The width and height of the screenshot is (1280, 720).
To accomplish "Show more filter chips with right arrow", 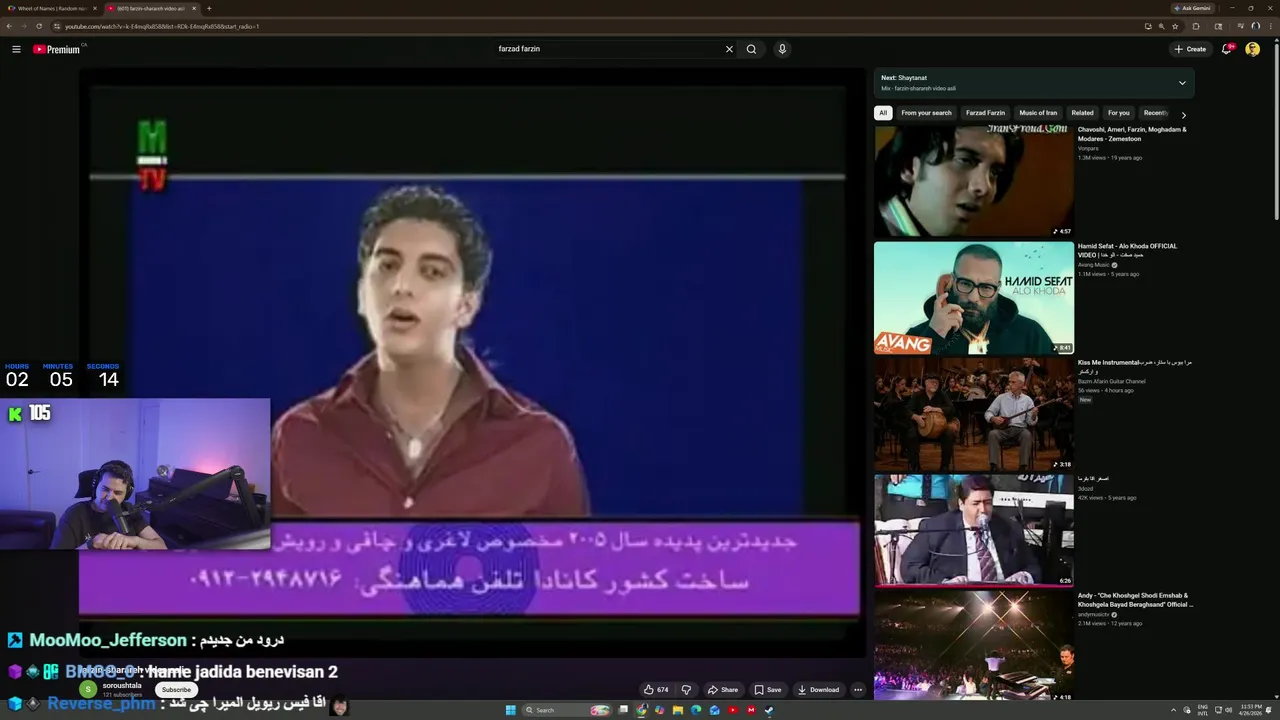I will pos(1184,114).
